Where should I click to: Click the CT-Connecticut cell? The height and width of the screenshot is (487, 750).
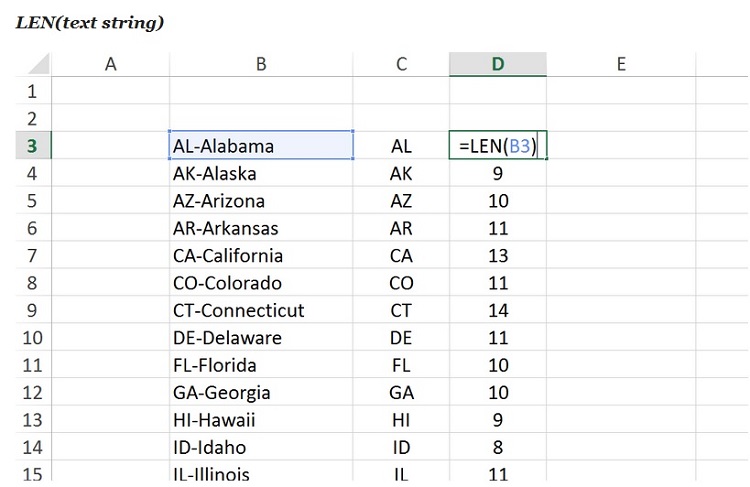pos(260,311)
